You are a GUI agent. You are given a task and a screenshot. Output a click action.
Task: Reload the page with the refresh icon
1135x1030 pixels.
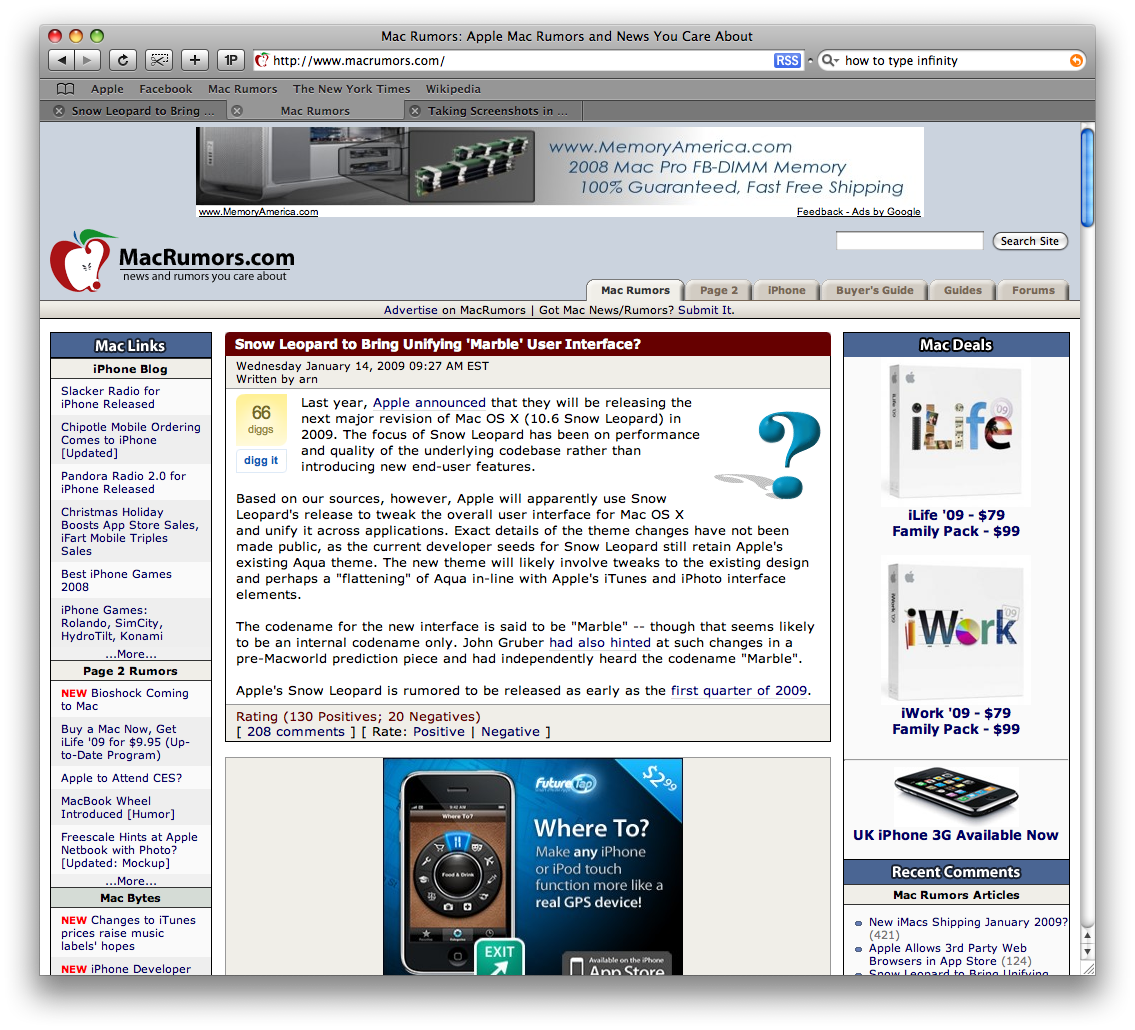click(122, 60)
